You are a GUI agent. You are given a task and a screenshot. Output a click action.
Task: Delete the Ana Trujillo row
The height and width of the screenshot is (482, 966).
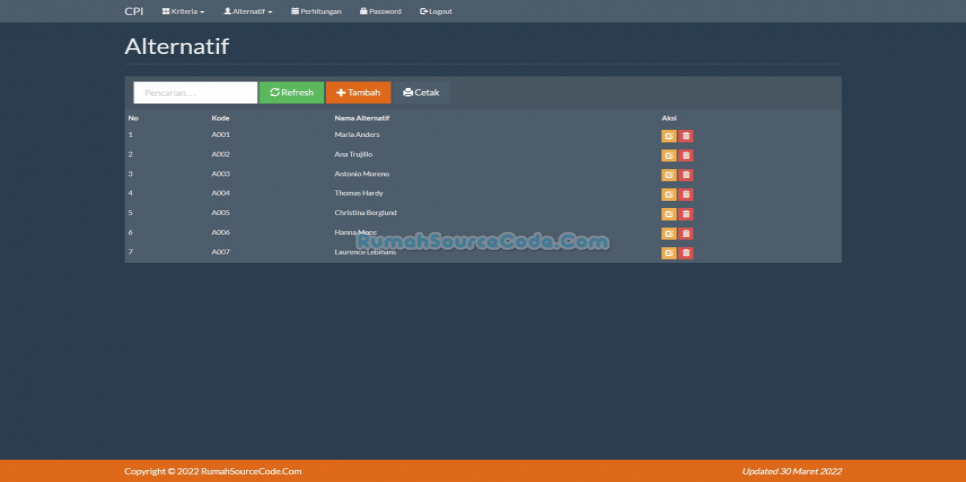686,155
